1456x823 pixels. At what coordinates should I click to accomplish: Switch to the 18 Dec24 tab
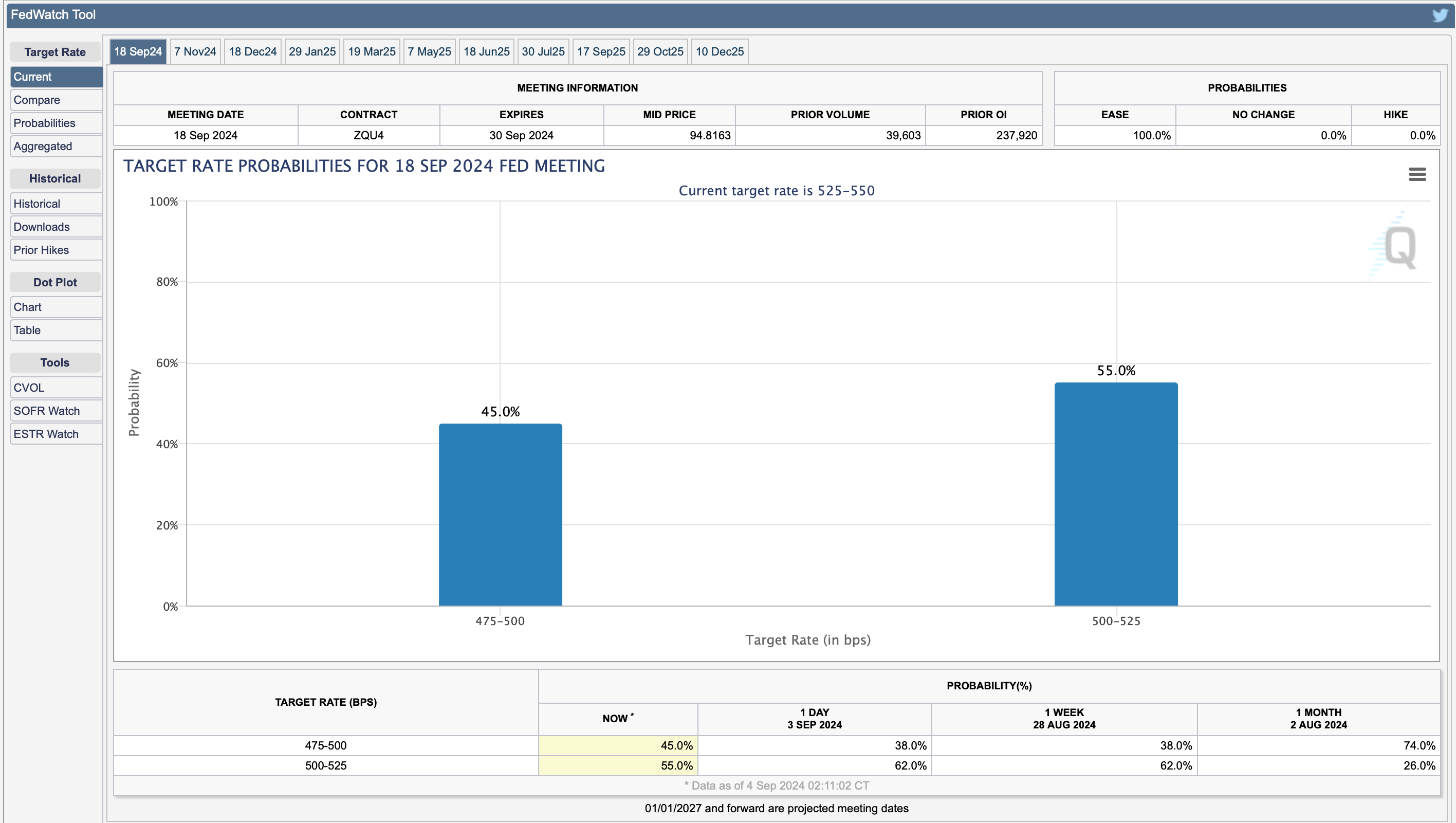(x=253, y=51)
